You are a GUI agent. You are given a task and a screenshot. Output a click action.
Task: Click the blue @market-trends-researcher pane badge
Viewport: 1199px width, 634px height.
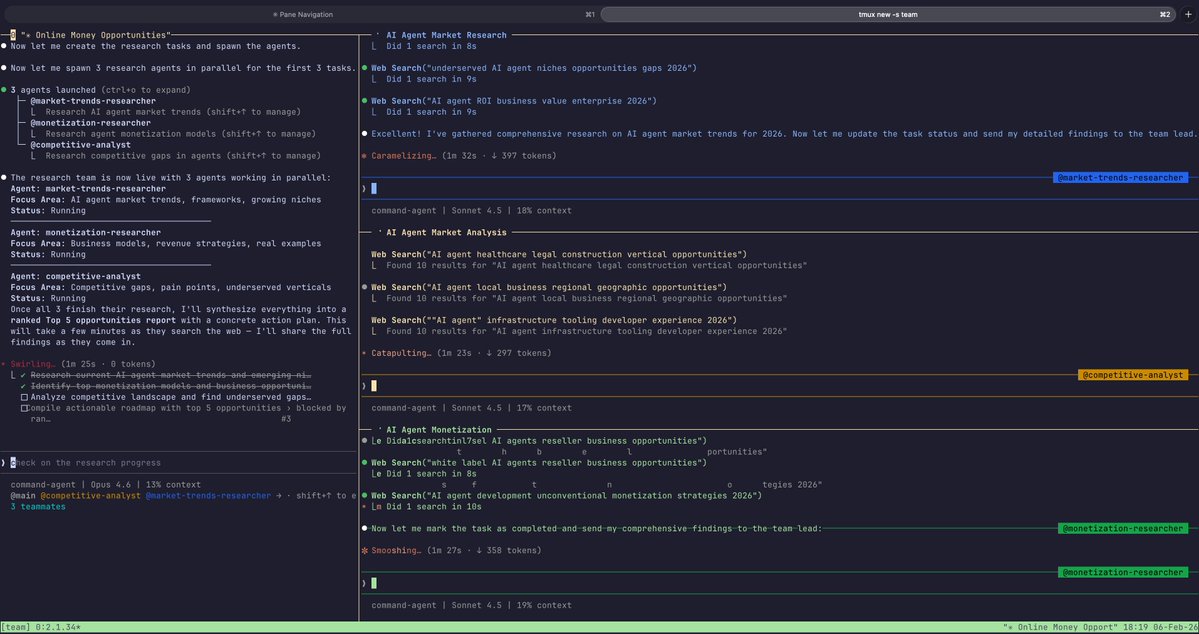[1121, 177]
